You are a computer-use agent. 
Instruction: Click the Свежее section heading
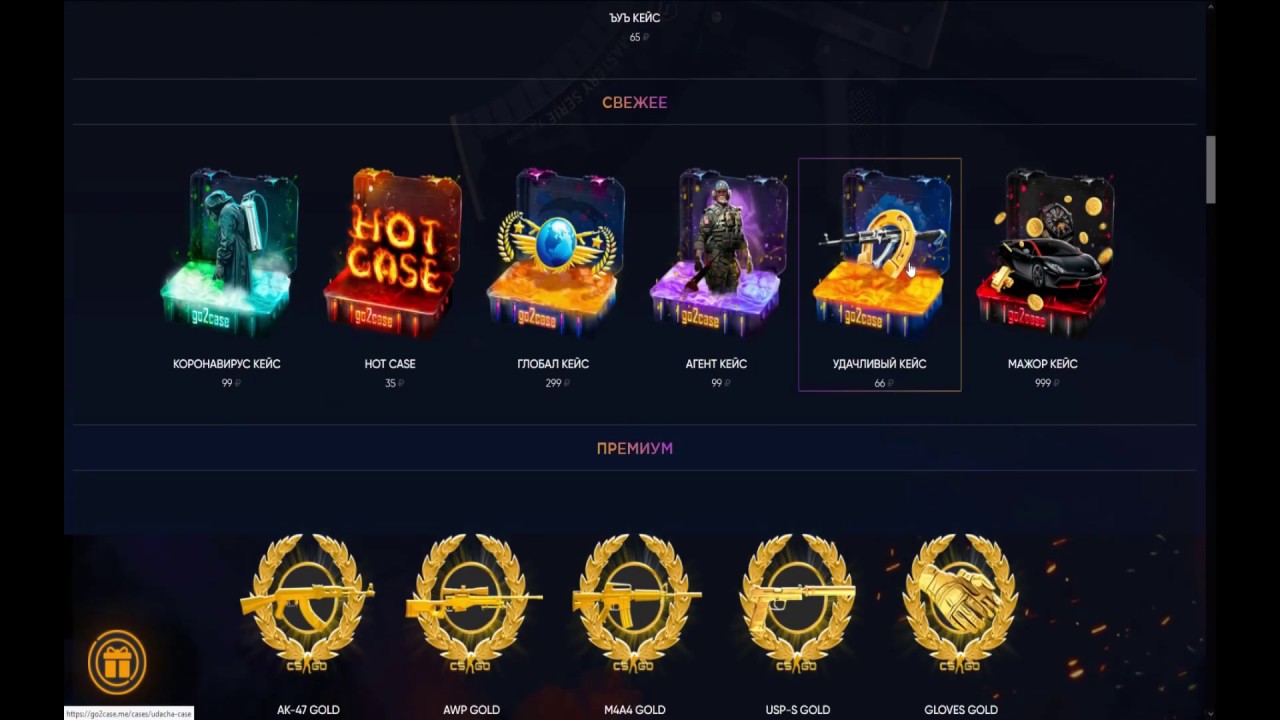tap(635, 102)
